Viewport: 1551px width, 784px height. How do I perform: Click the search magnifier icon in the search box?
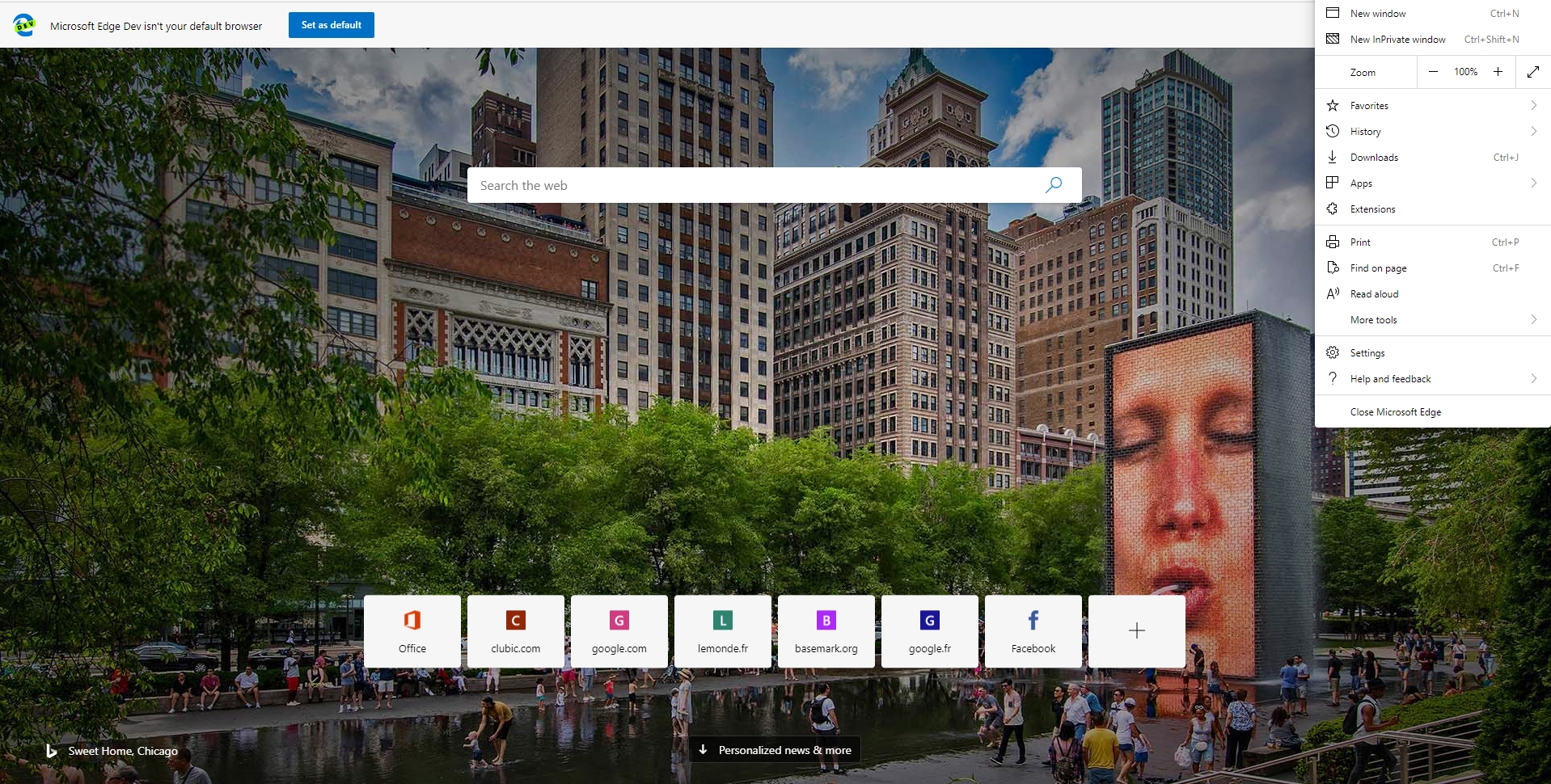point(1053,185)
